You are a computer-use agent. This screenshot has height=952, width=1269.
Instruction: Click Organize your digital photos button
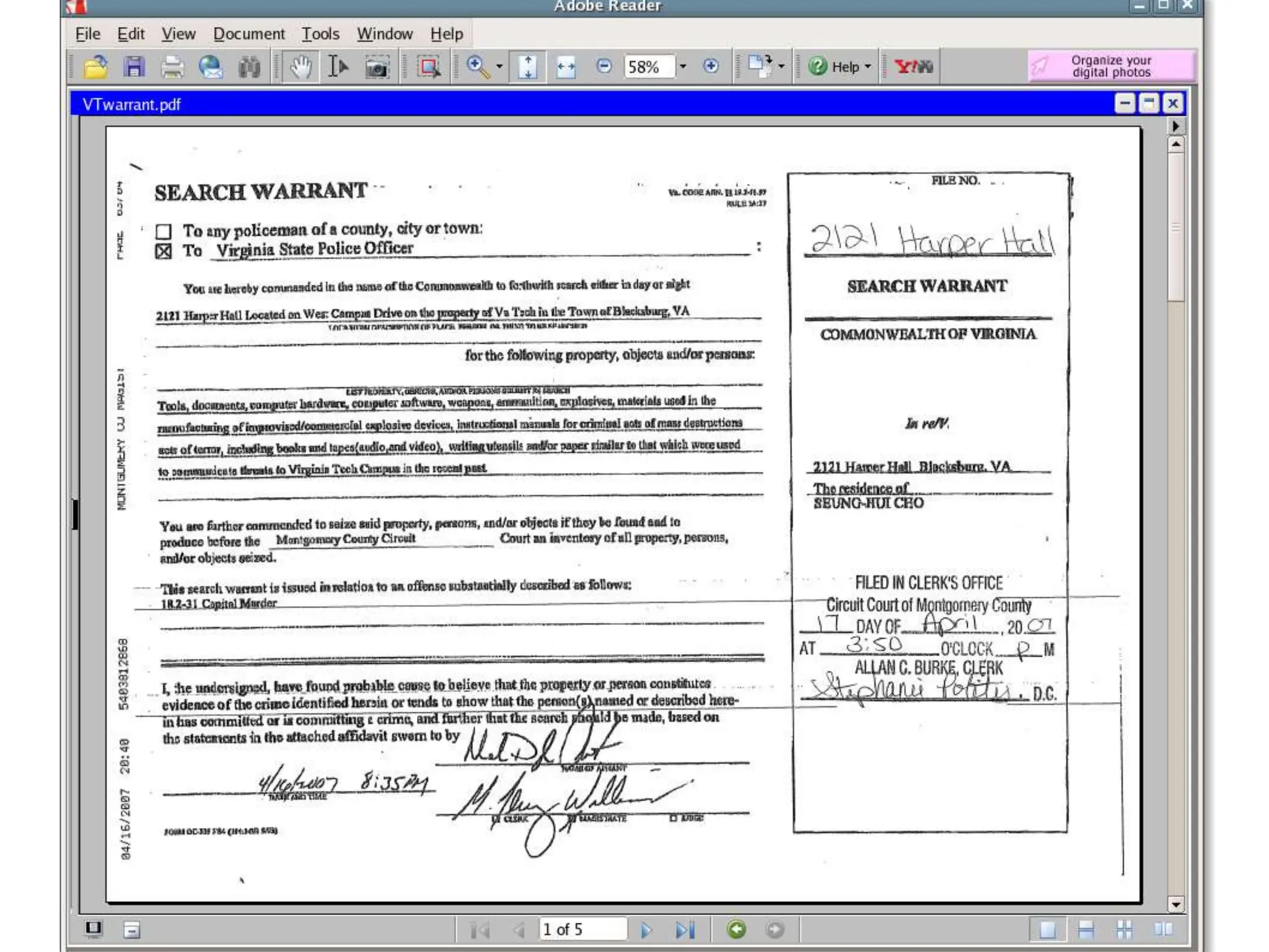[1110, 66]
